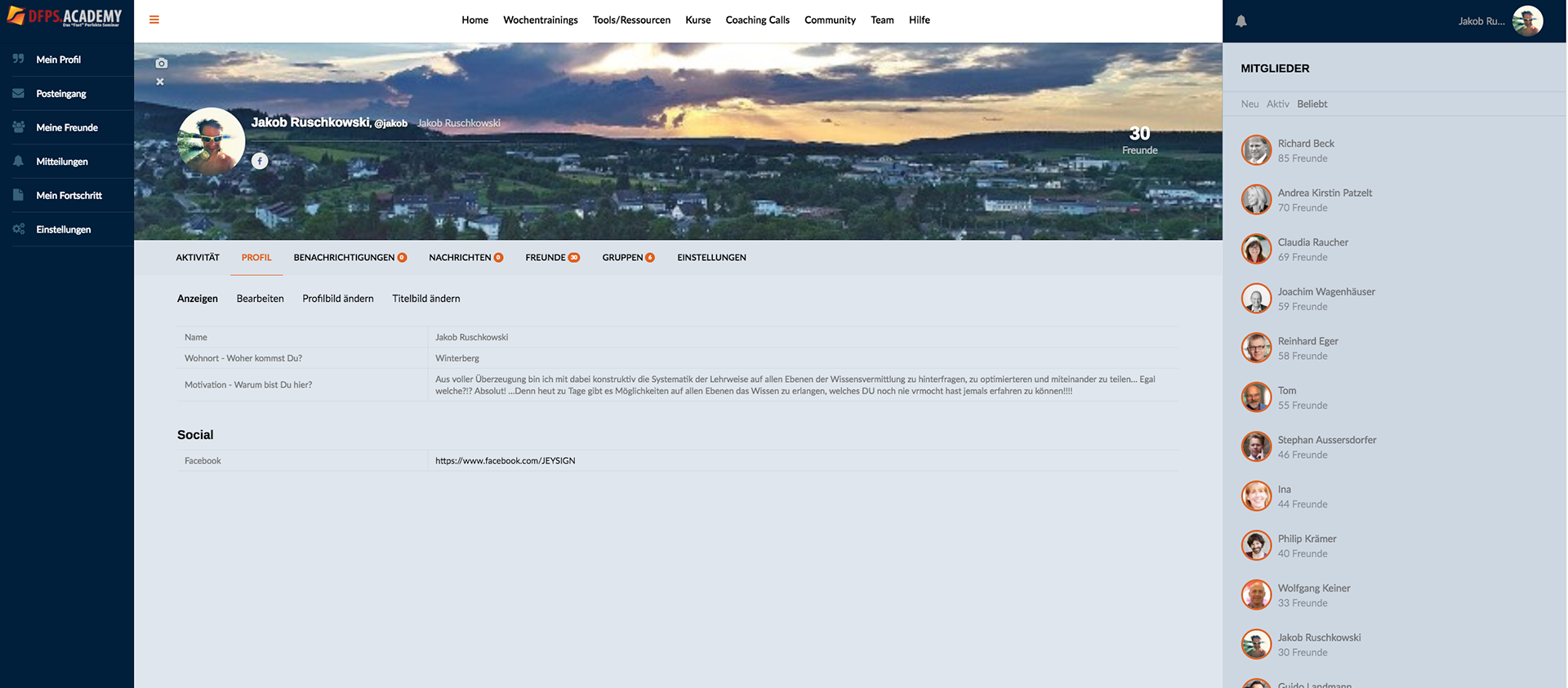
Task: Open Team in top navigation
Action: 882,20
